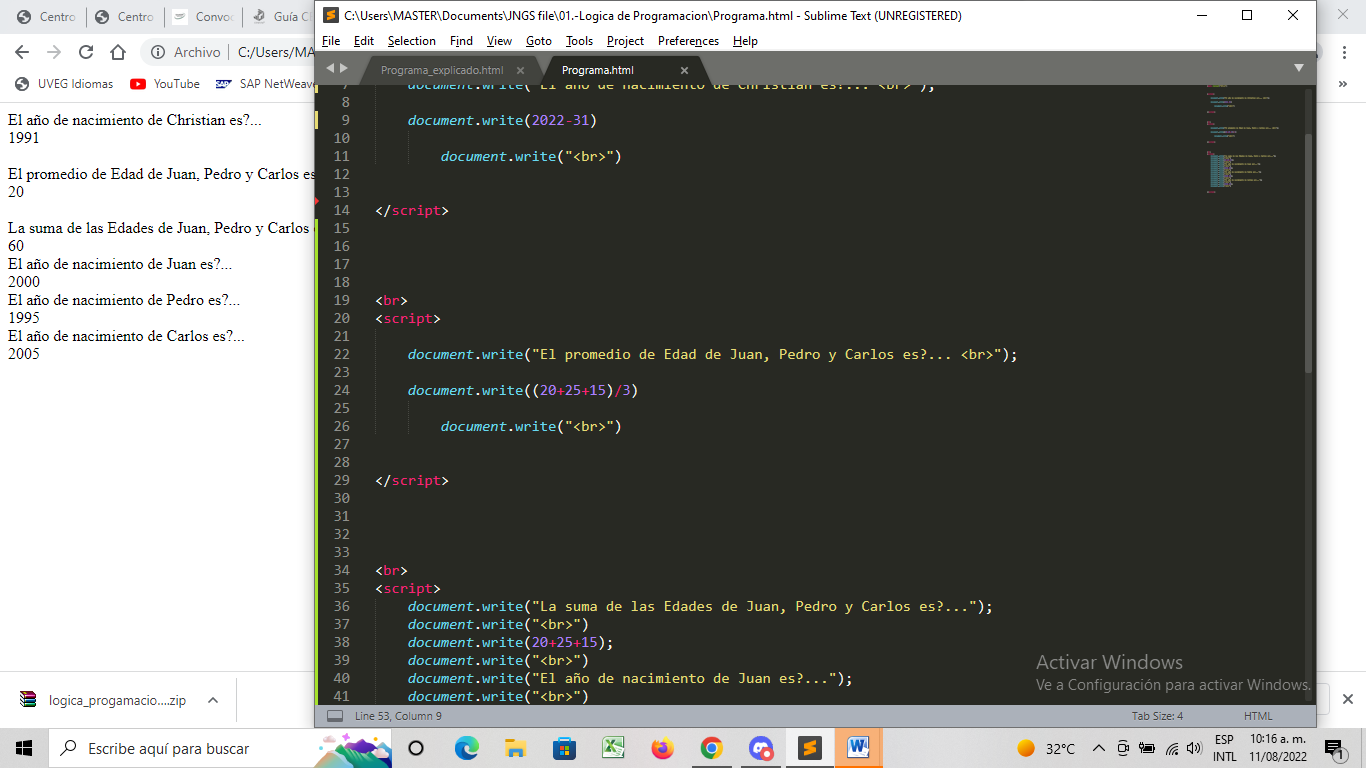Reload the Chrome page
Viewport: 1366px width, 768px height.
click(86, 52)
